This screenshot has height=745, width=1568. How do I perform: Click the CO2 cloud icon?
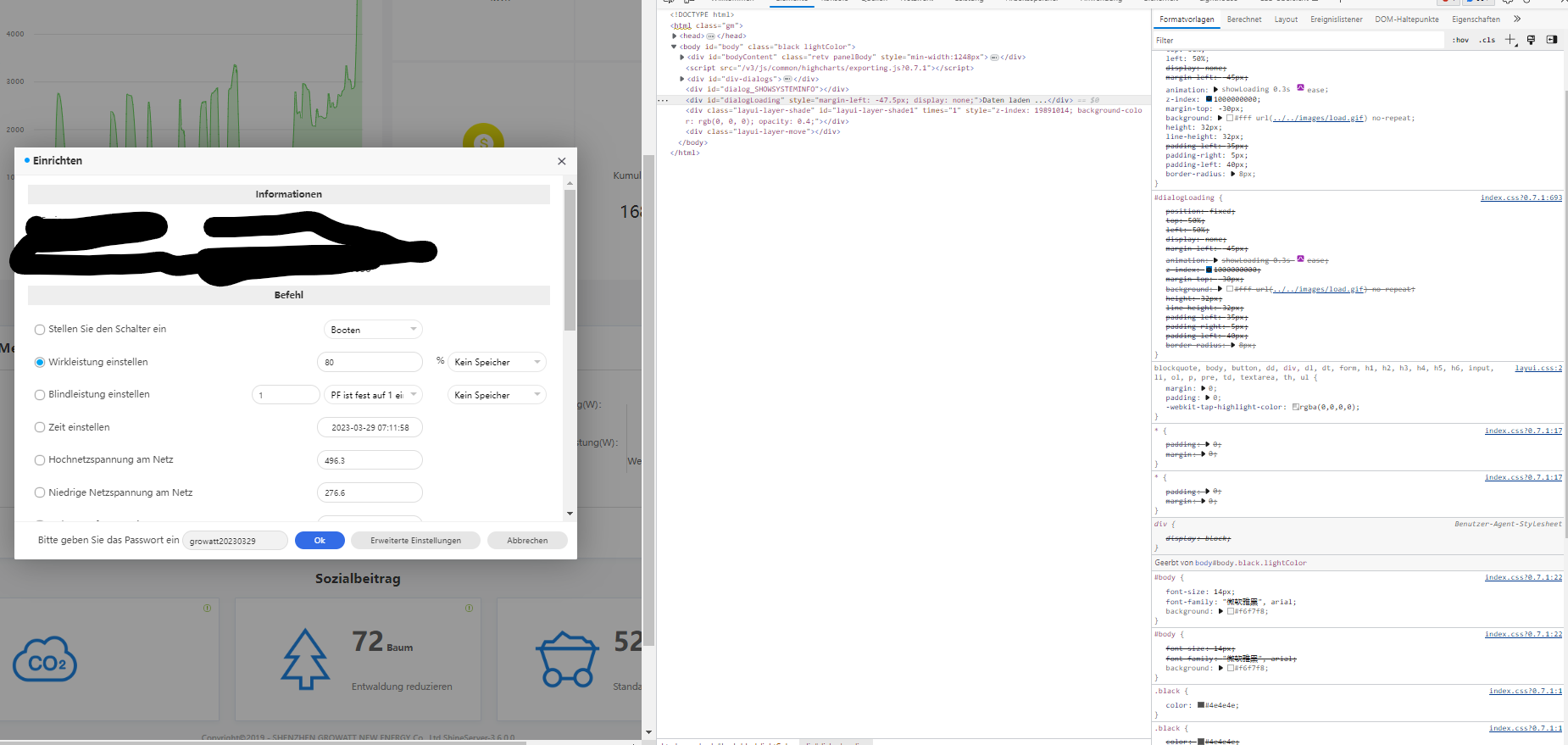point(45,660)
